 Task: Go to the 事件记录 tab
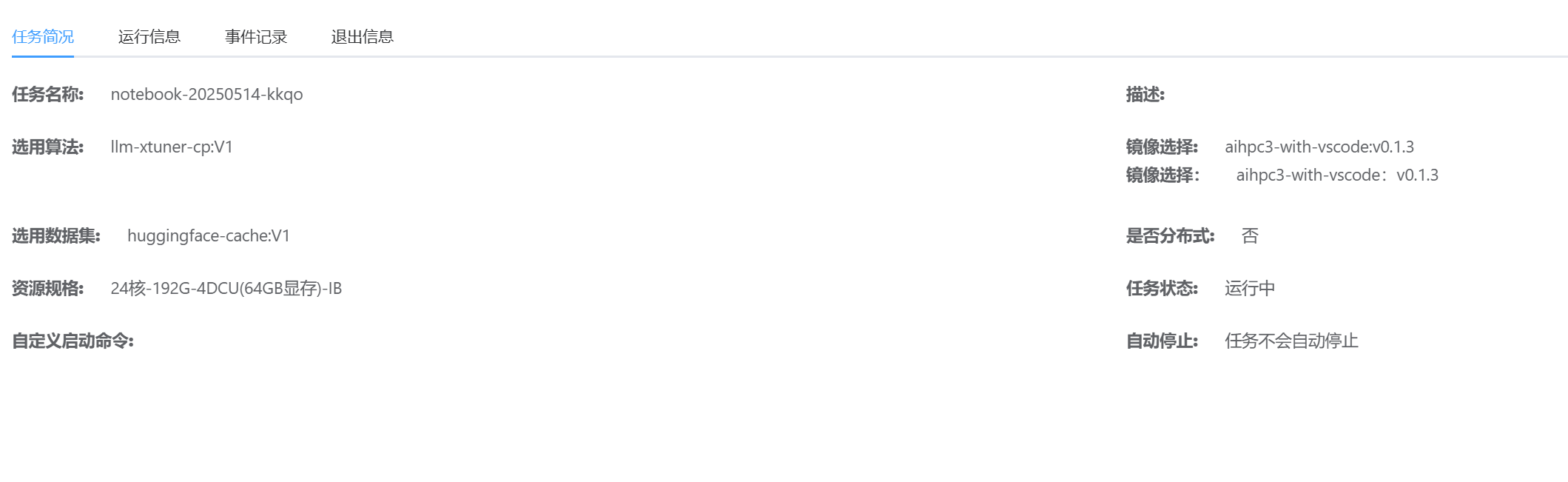click(255, 37)
